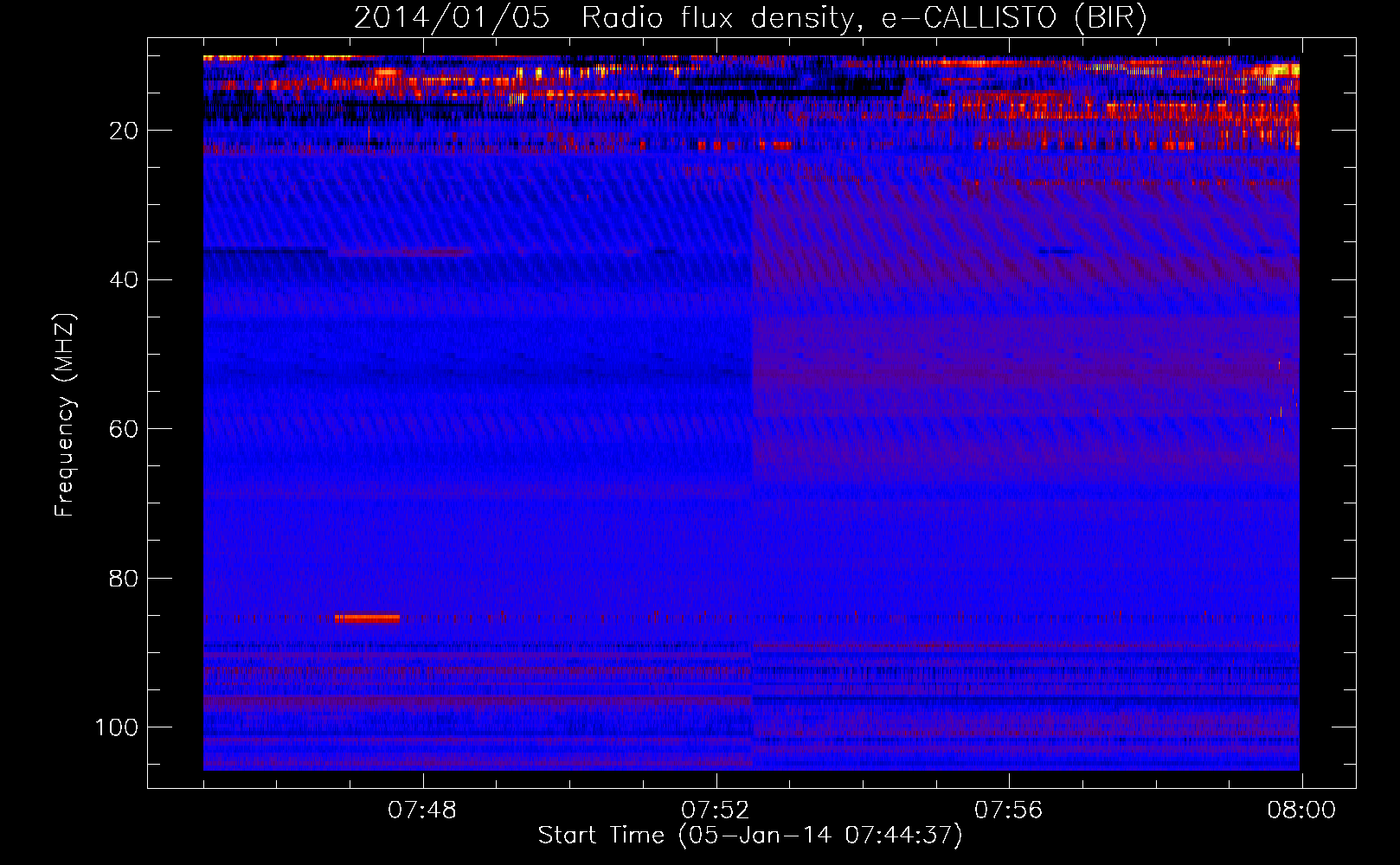1400x865 pixels.
Task: Click the '80' frequency tick label
Action: point(124,578)
